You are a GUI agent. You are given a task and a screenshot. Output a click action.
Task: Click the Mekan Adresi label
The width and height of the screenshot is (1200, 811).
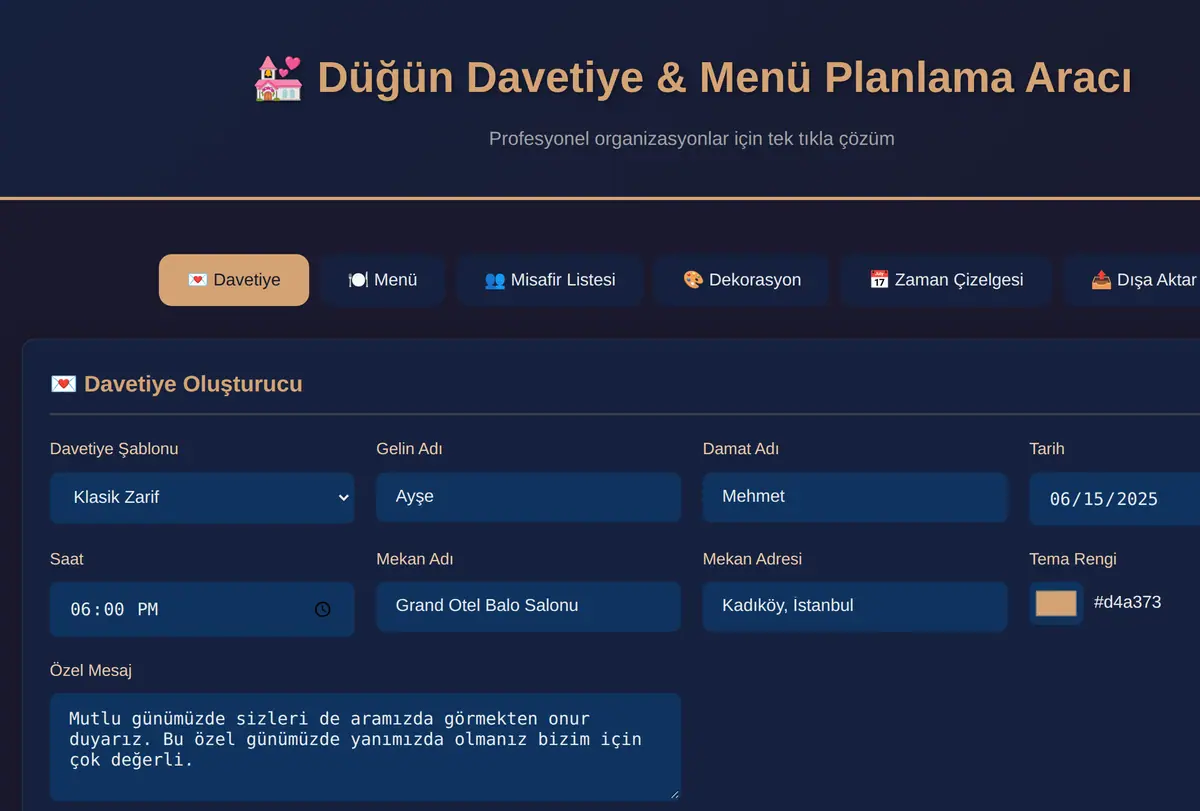pyautogui.click(x=752, y=559)
